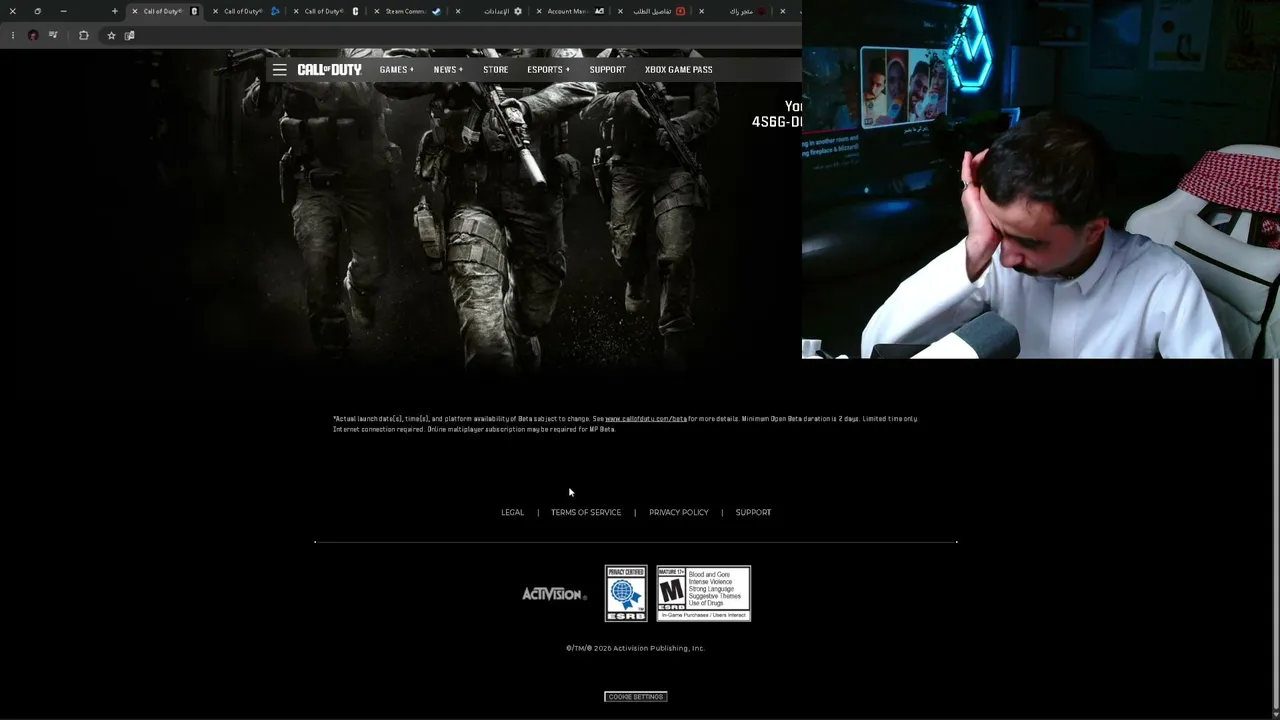The width and height of the screenshot is (1280, 720).
Task: Switch to the Account Manager tab
Action: coord(570,11)
